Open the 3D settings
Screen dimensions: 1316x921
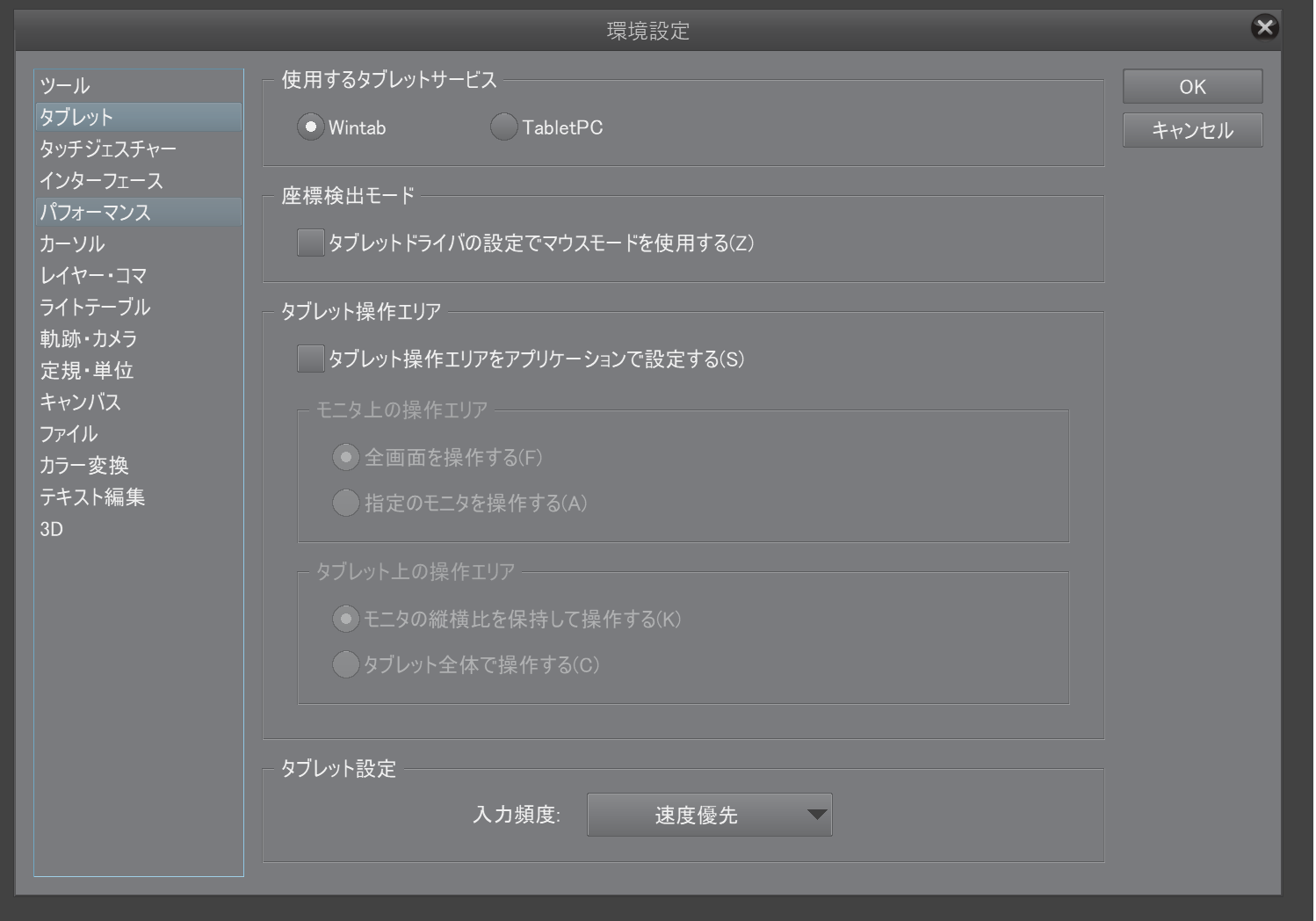pyautogui.click(x=138, y=529)
